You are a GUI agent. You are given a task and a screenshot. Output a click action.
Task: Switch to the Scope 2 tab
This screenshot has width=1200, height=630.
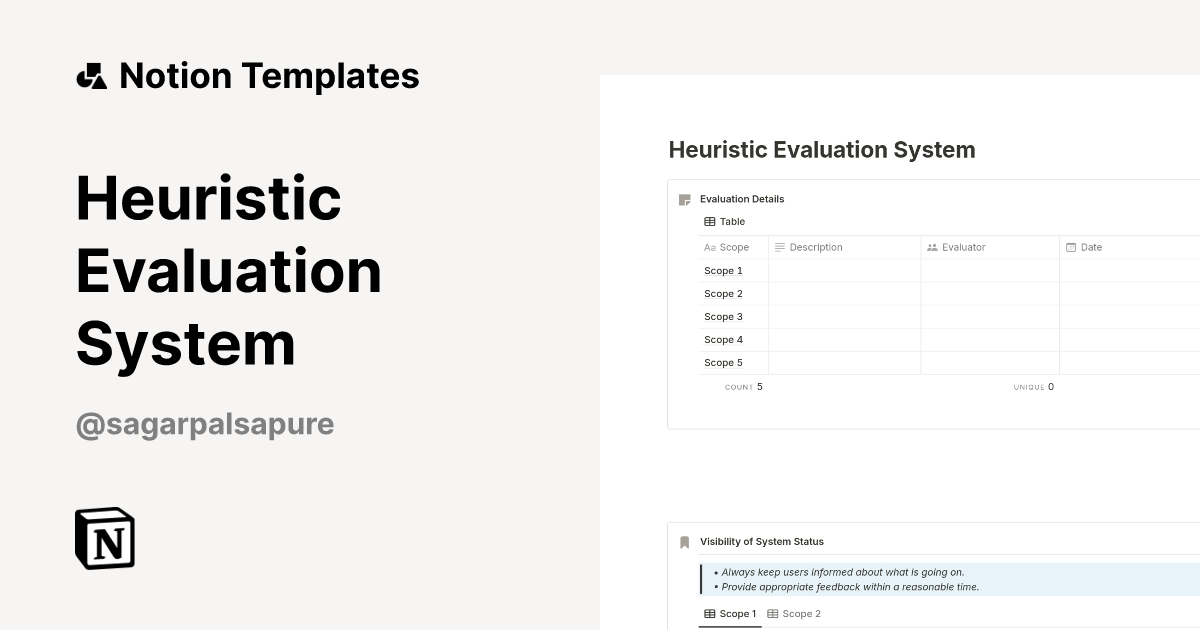tap(794, 614)
